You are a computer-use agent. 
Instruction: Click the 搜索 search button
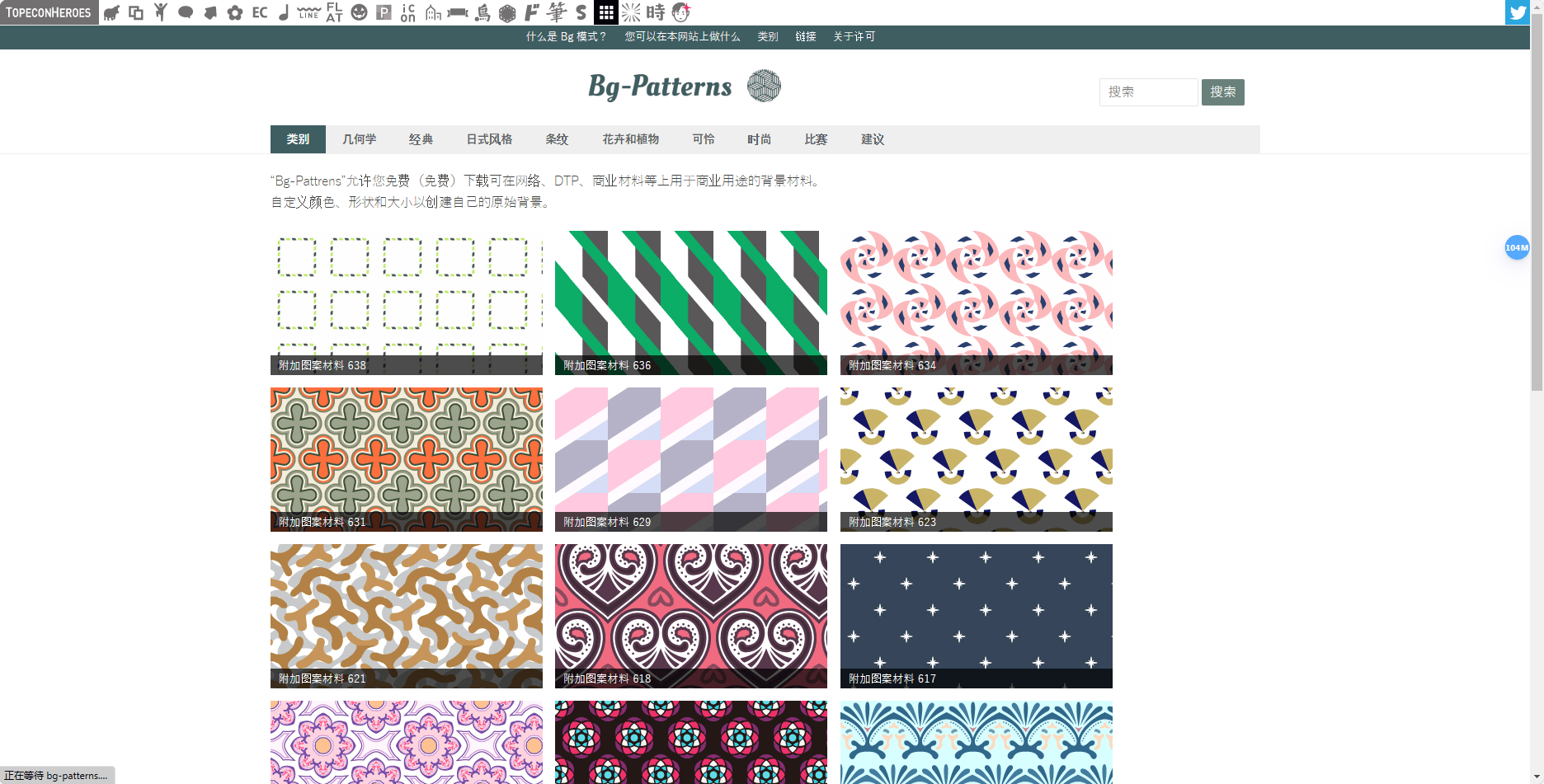1222,92
